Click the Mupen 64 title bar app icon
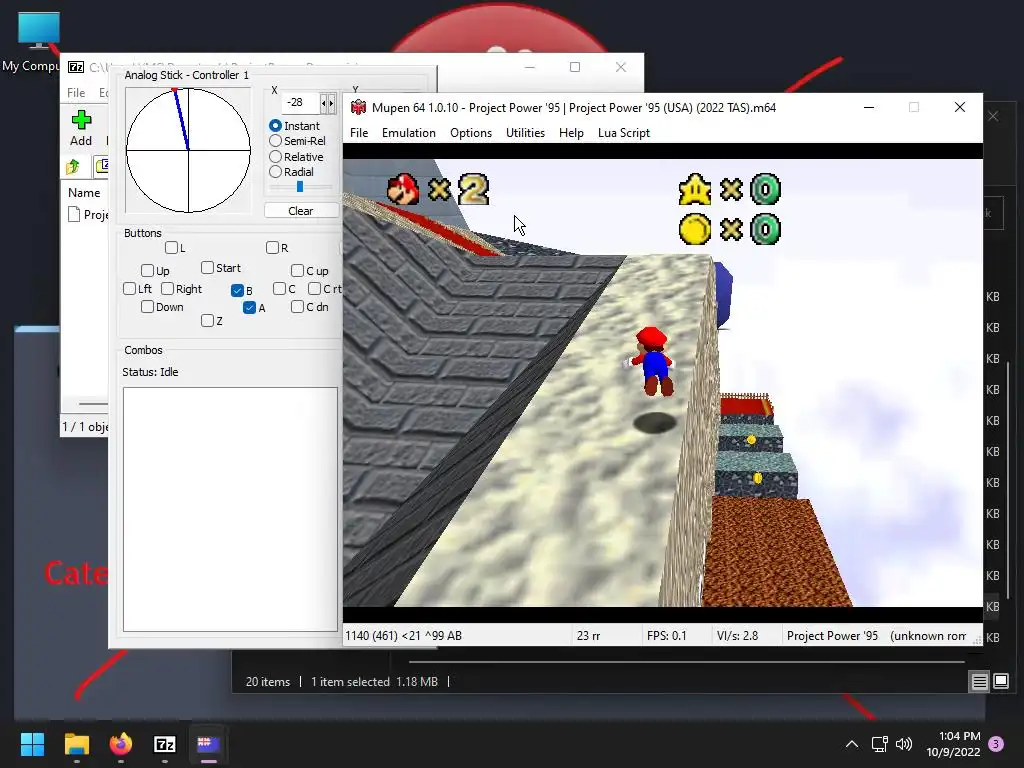Image resolution: width=1024 pixels, height=768 pixels. click(358, 107)
